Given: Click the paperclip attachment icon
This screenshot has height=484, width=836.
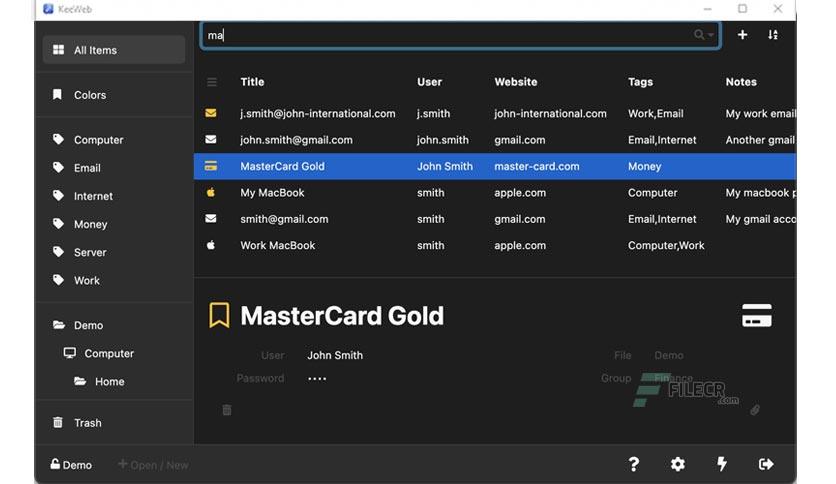Looking at the screenshot, I should click(755, 410).
